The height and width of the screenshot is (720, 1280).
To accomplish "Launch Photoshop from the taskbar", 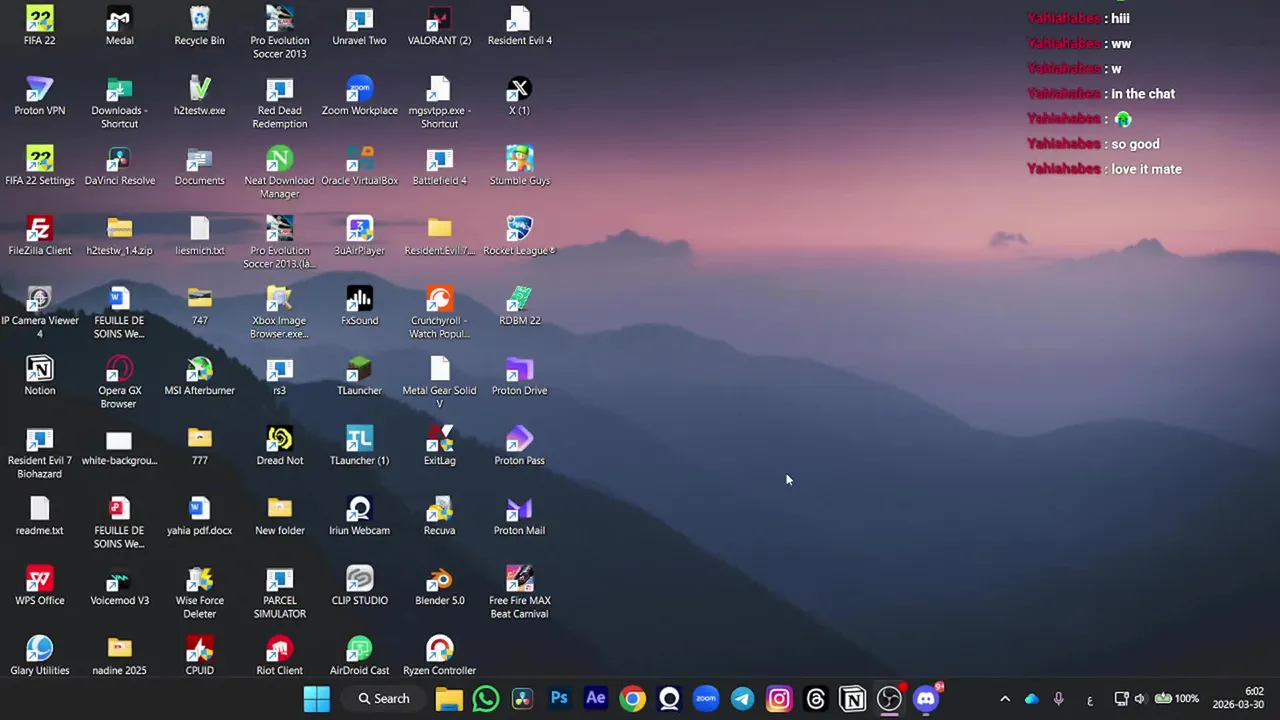I will click(x=559, y=699).
